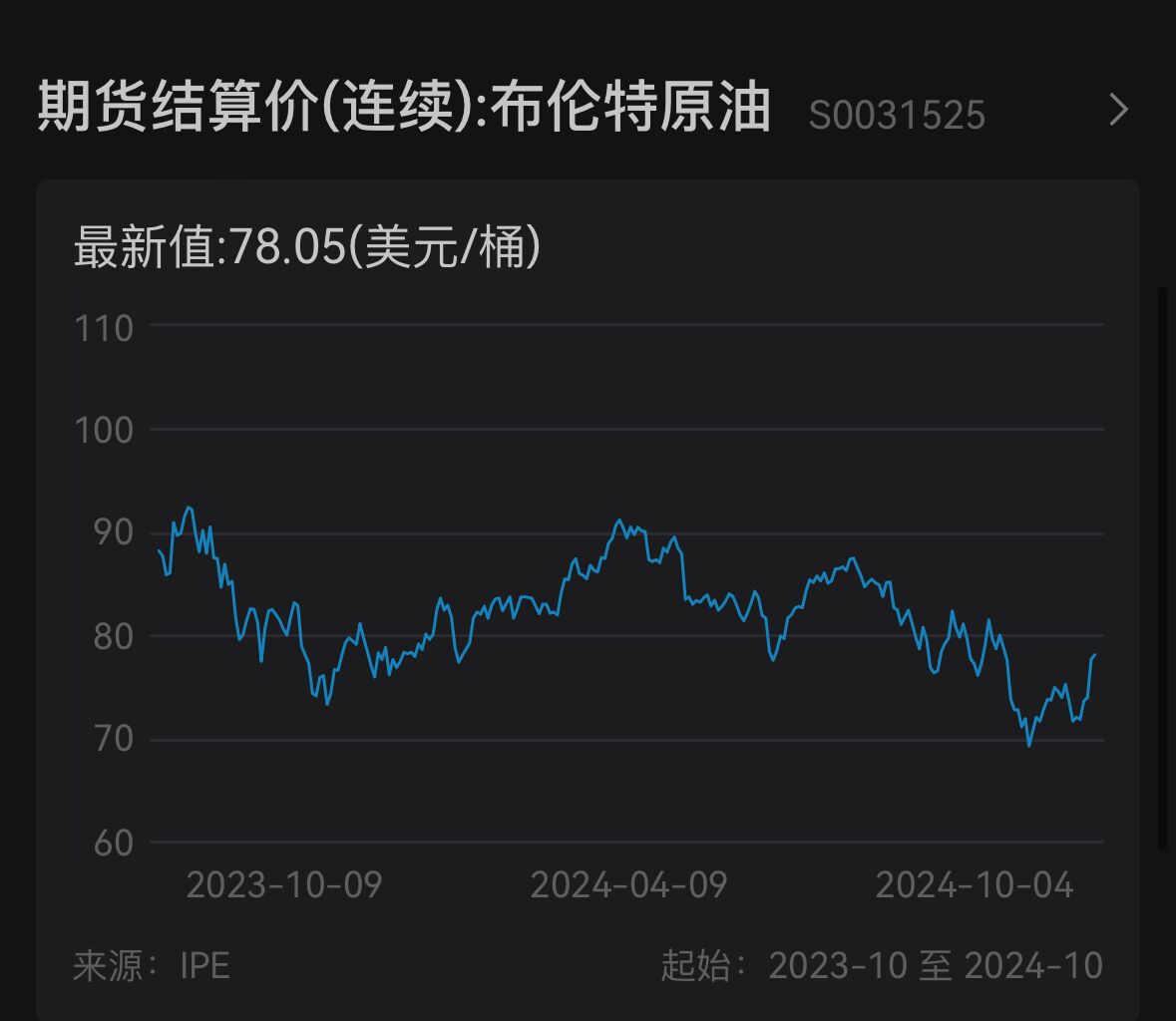This screenshot has width=1176, height=1021.
Task: Click the 100 y-axis label
Action: [105, 431]
